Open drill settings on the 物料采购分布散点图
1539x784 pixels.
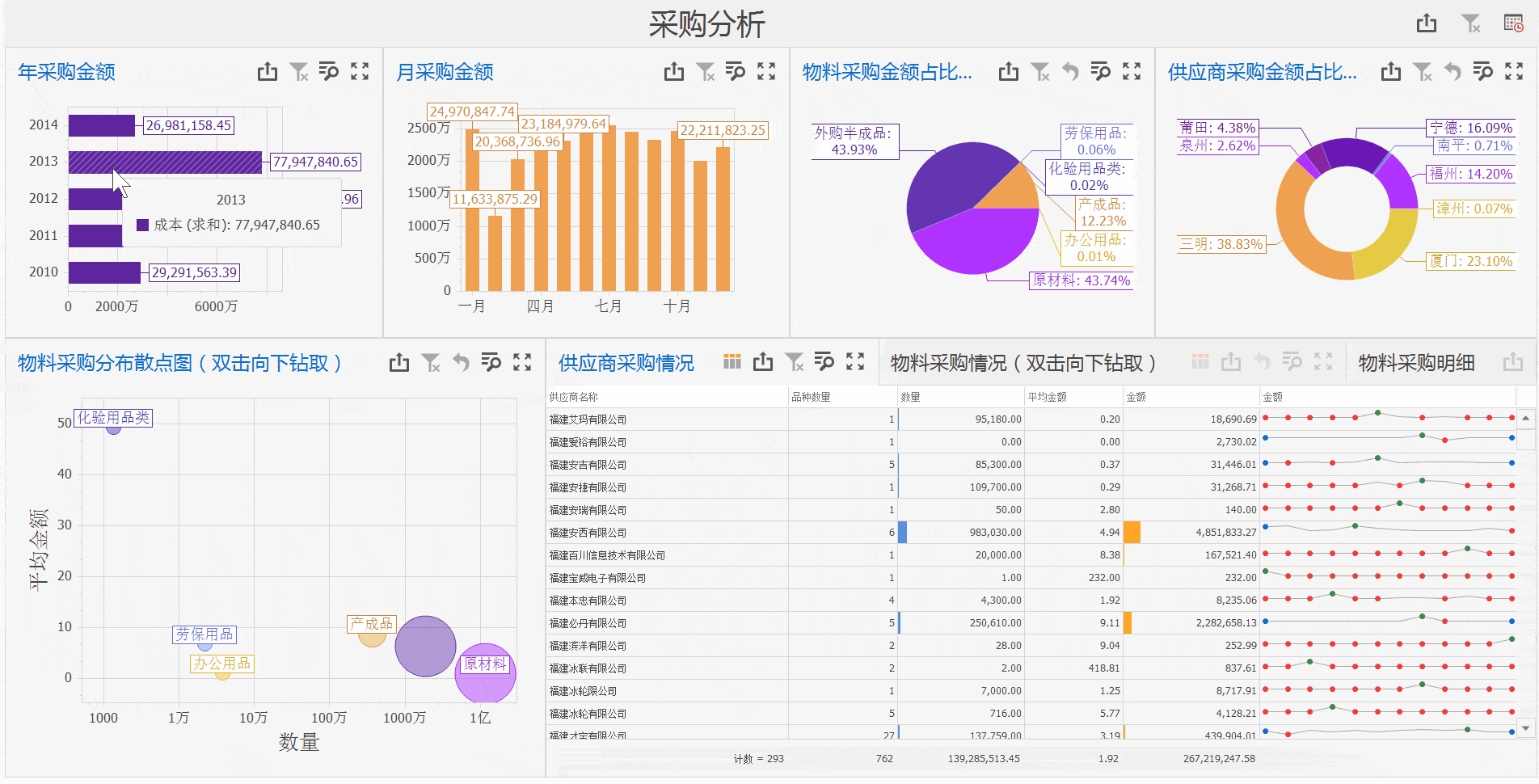tap(491, 362)
